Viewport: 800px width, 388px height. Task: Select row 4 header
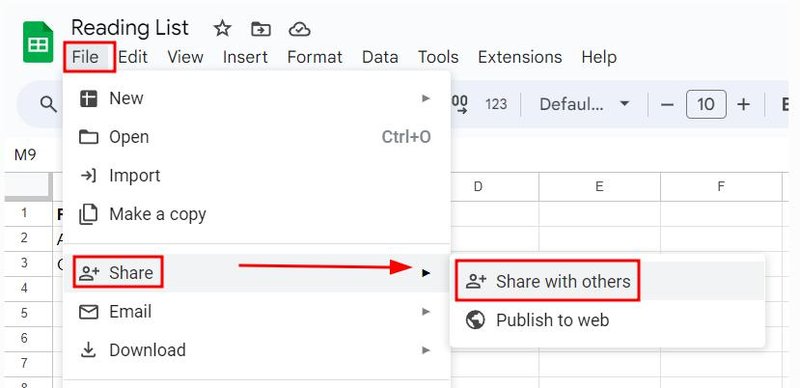tap(24, 288)
